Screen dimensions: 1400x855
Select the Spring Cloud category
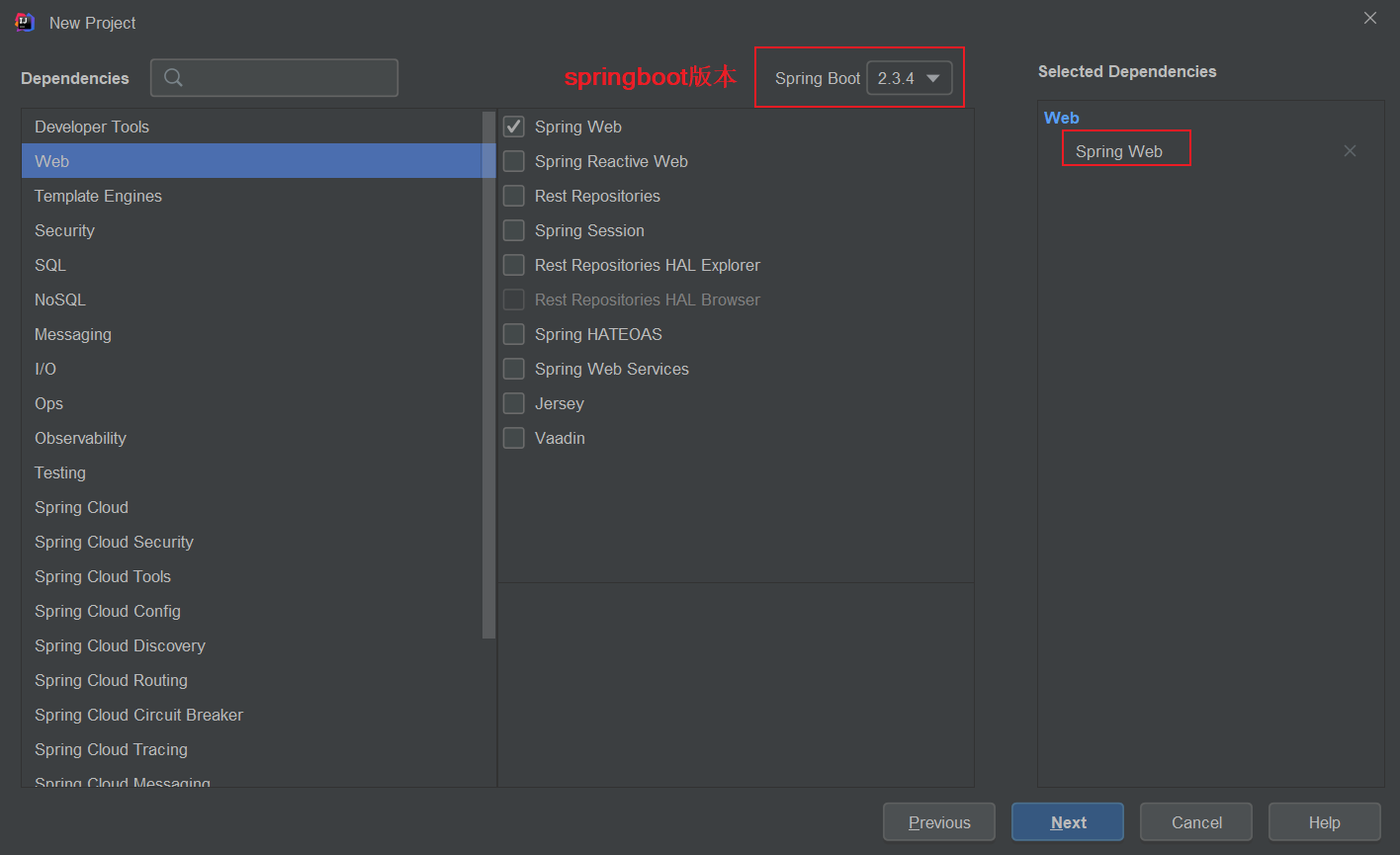252,507
